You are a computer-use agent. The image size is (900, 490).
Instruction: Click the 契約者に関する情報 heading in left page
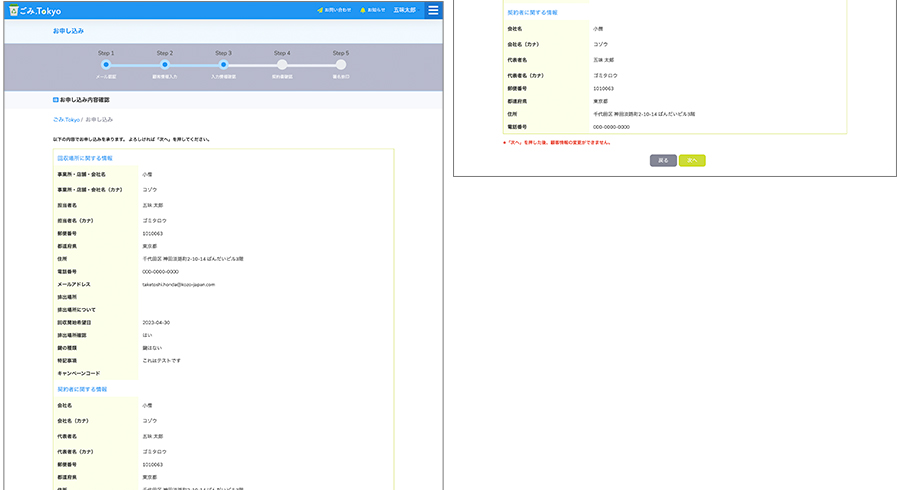point(82,389)
